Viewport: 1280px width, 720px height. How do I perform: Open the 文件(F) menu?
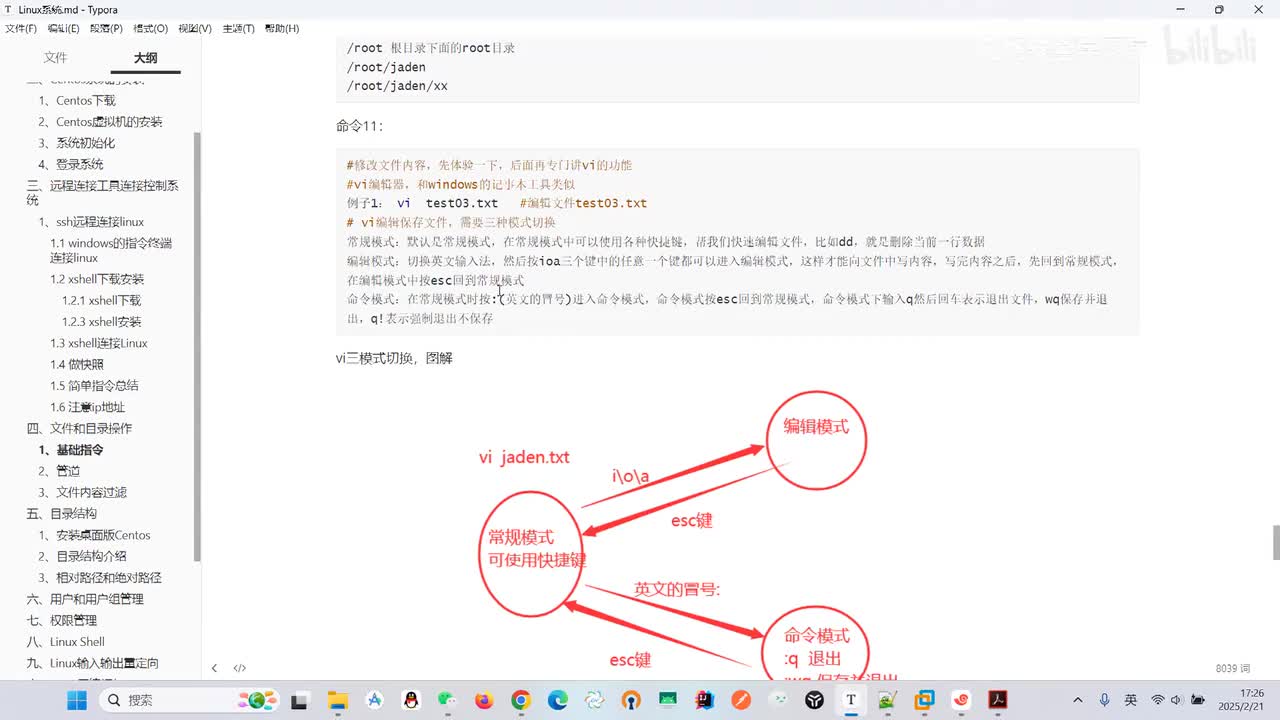point(21,29)
